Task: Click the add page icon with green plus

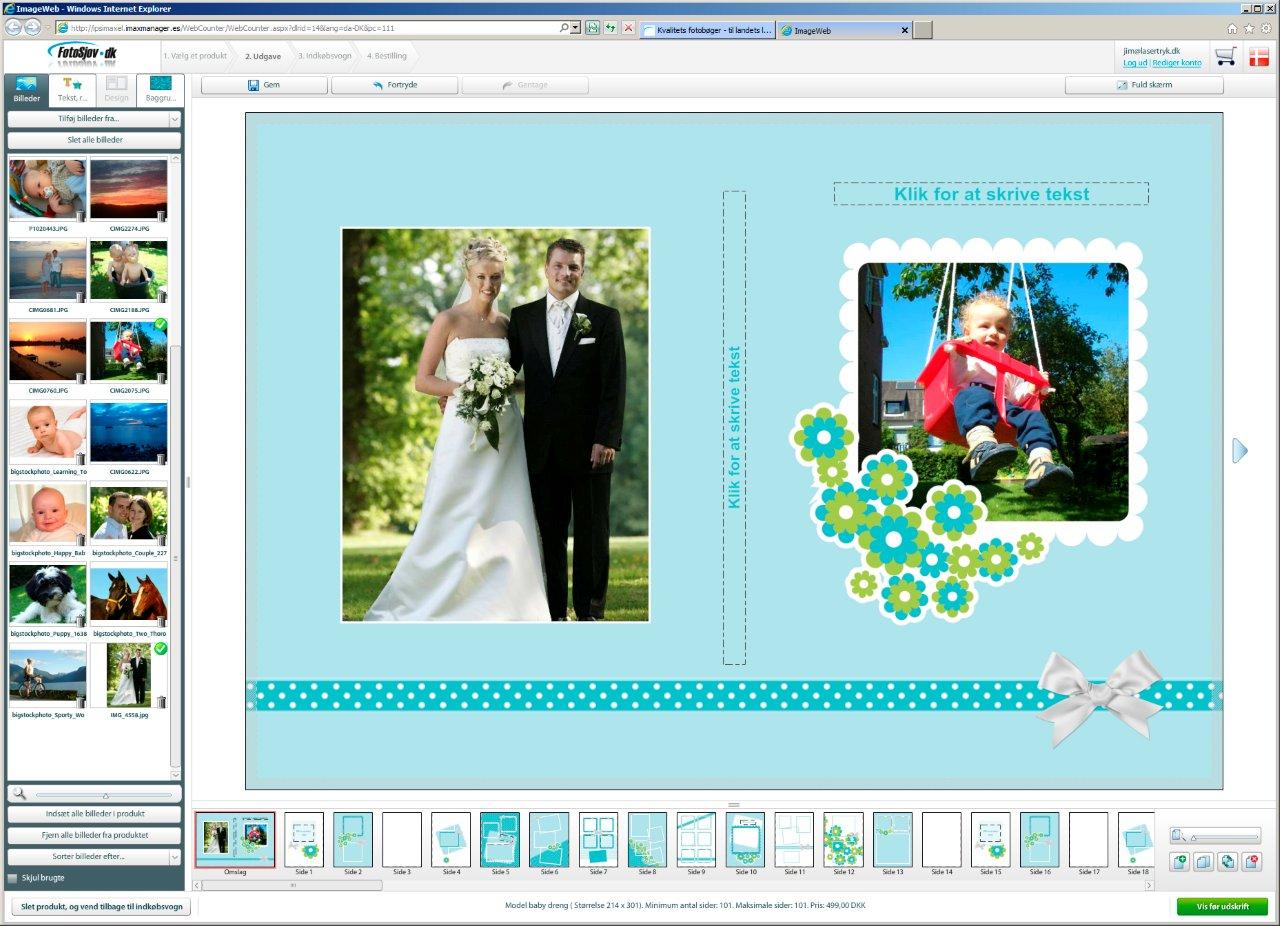Action: tap(1180, 861)
